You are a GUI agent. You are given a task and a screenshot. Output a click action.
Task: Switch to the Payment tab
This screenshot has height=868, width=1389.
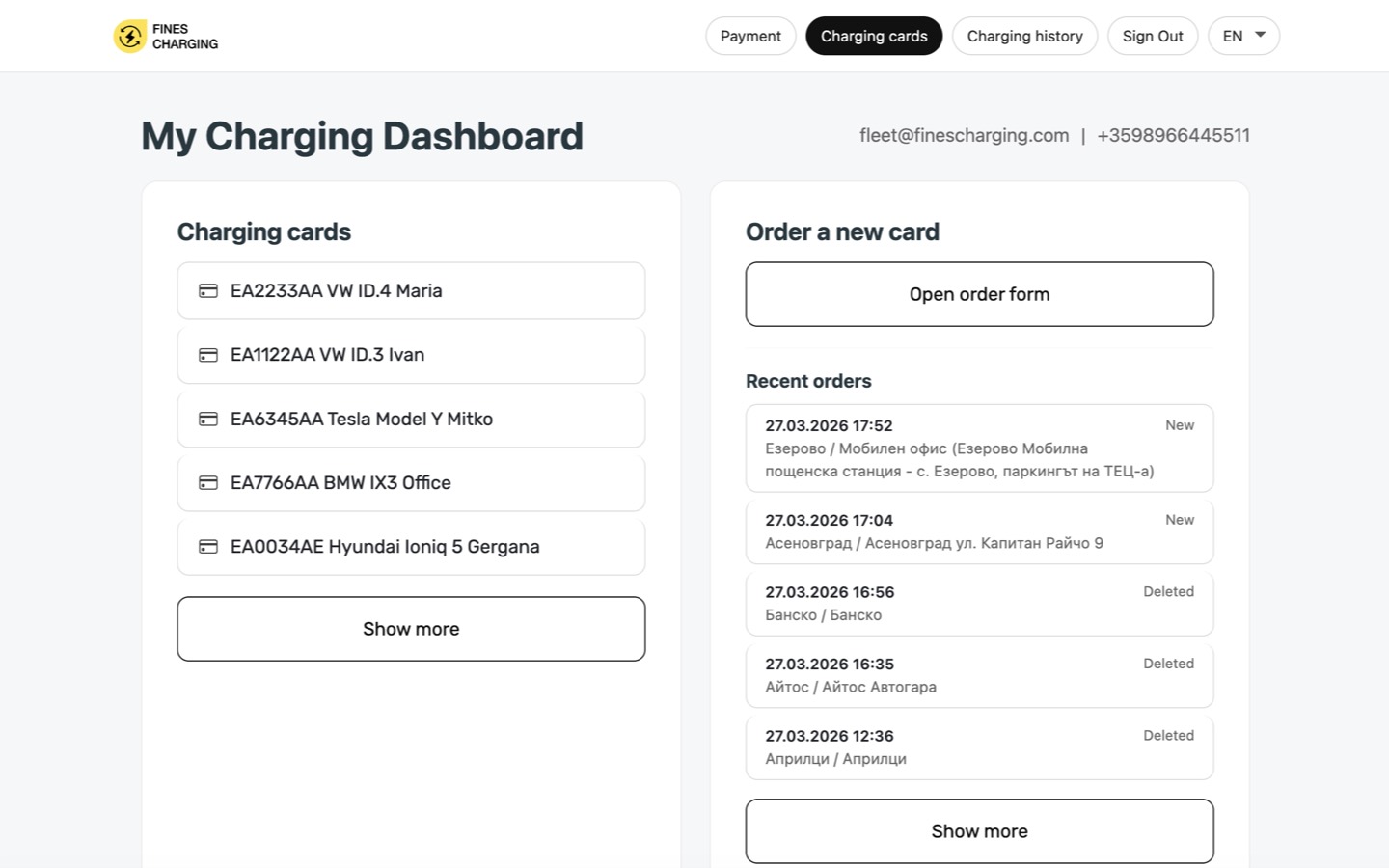pos(750,36)
